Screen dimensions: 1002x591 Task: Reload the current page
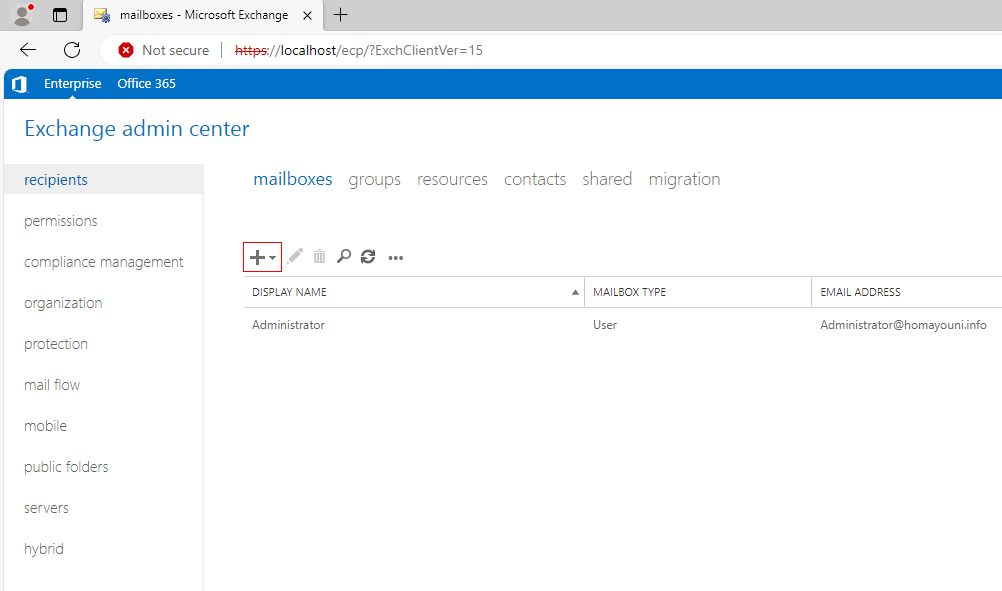click(x=72, y=50)
